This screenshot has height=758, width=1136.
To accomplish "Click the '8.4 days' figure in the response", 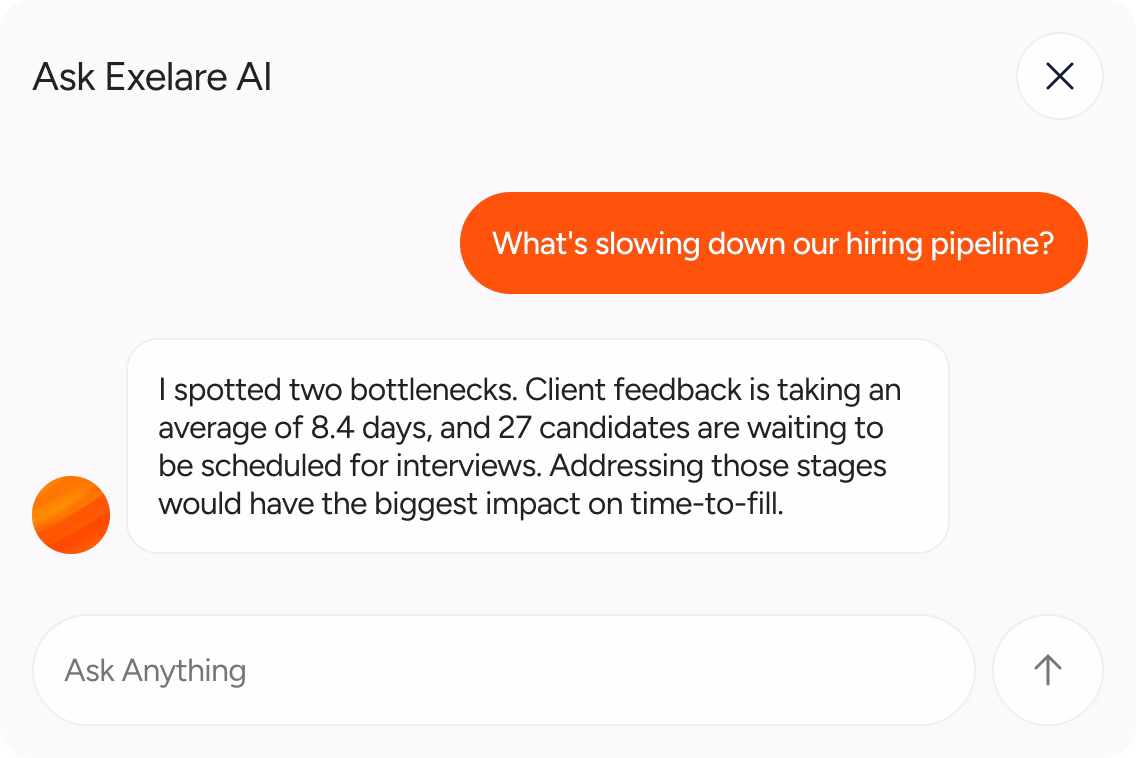I will [x=372, y=428].
